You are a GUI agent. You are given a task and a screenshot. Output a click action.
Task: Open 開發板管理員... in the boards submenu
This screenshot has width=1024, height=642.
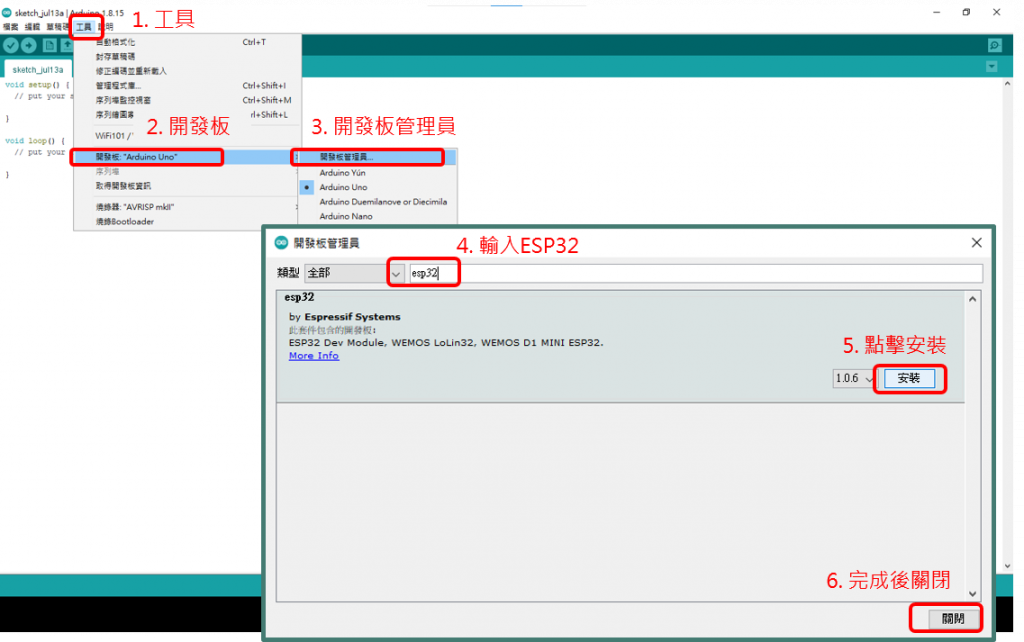click(377, 157)
